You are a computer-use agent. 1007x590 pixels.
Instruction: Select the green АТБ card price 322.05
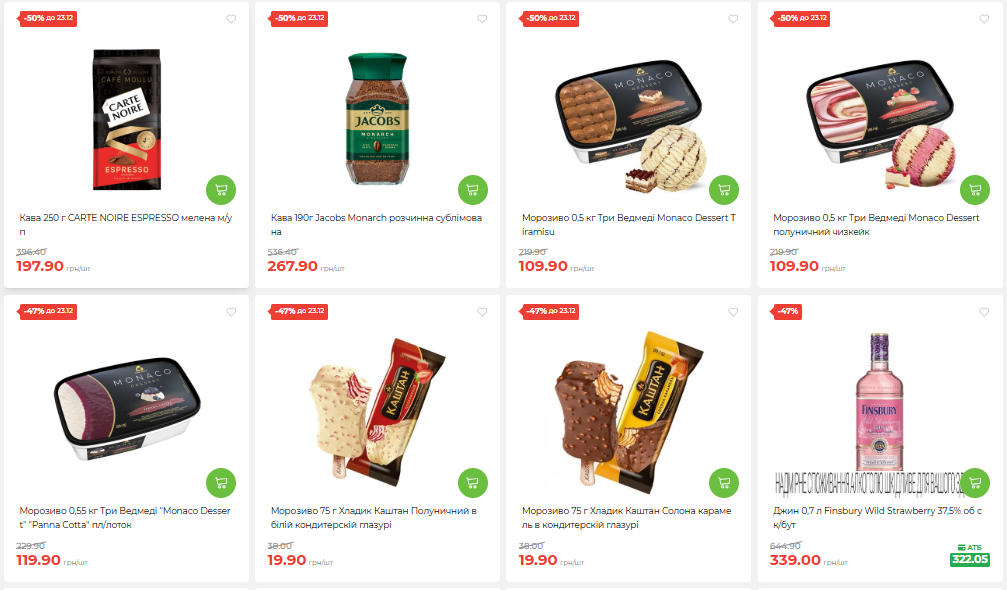coord(970,559)
